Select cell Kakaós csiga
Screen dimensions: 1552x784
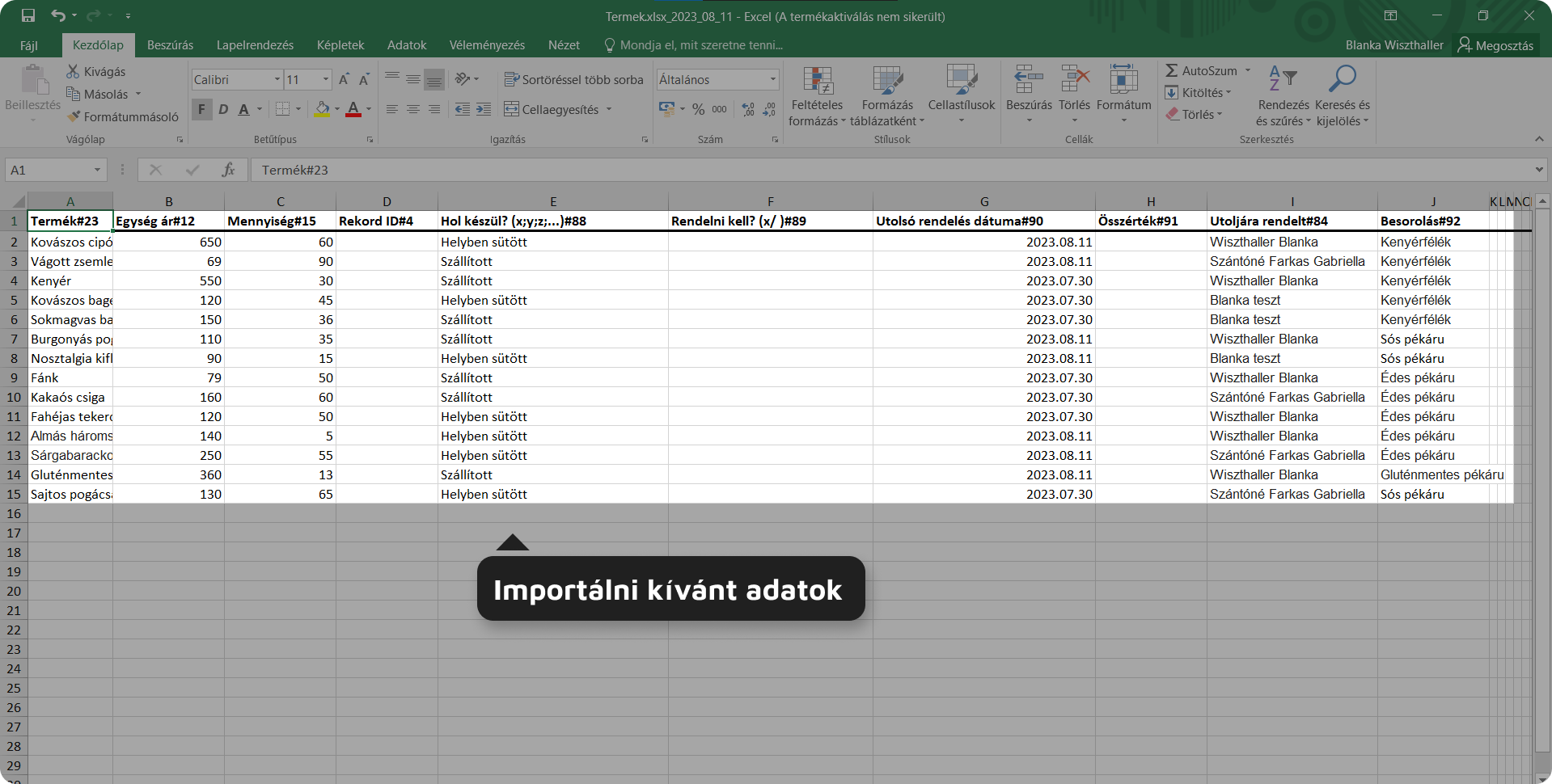70,397
